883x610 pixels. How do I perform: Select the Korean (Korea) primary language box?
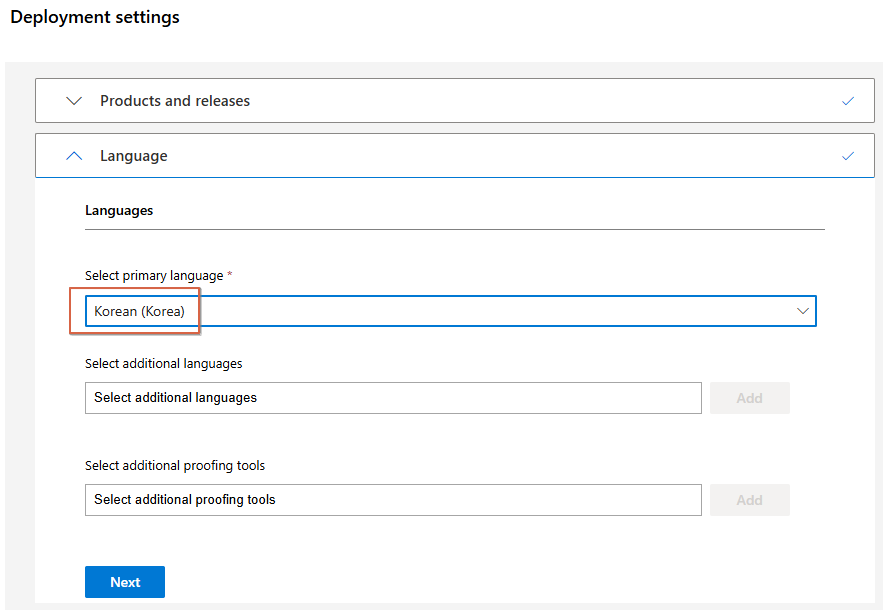(451, 311)
